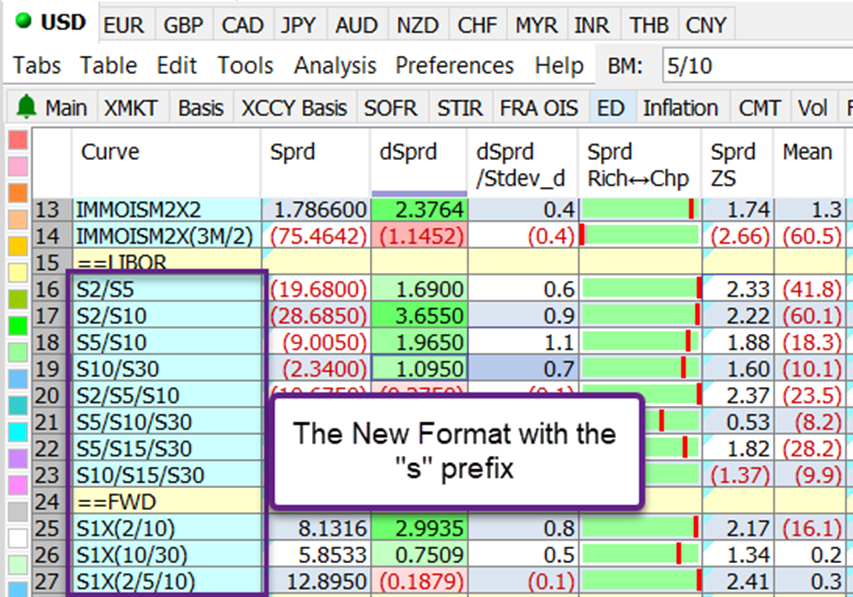
Task: Open the XCCY Basis tab
Action: tap(294, 107)
